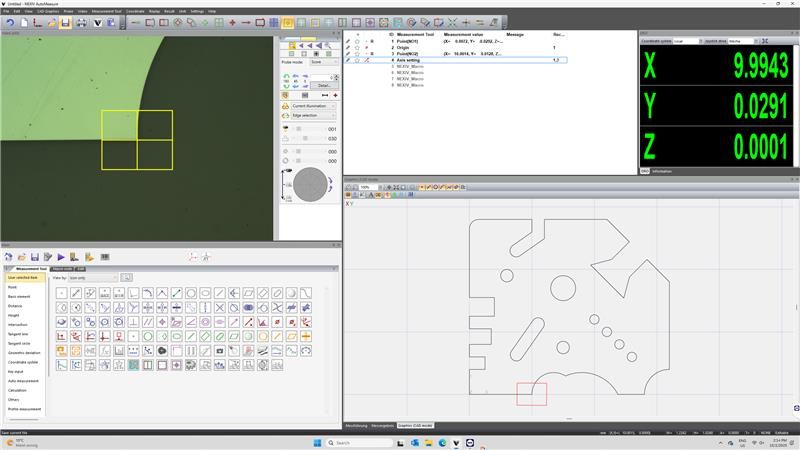Image resolution: width=800 pixels, height=450 pixels.
Task: Select the green line tool icon in first row
Action: click(176, 293)
